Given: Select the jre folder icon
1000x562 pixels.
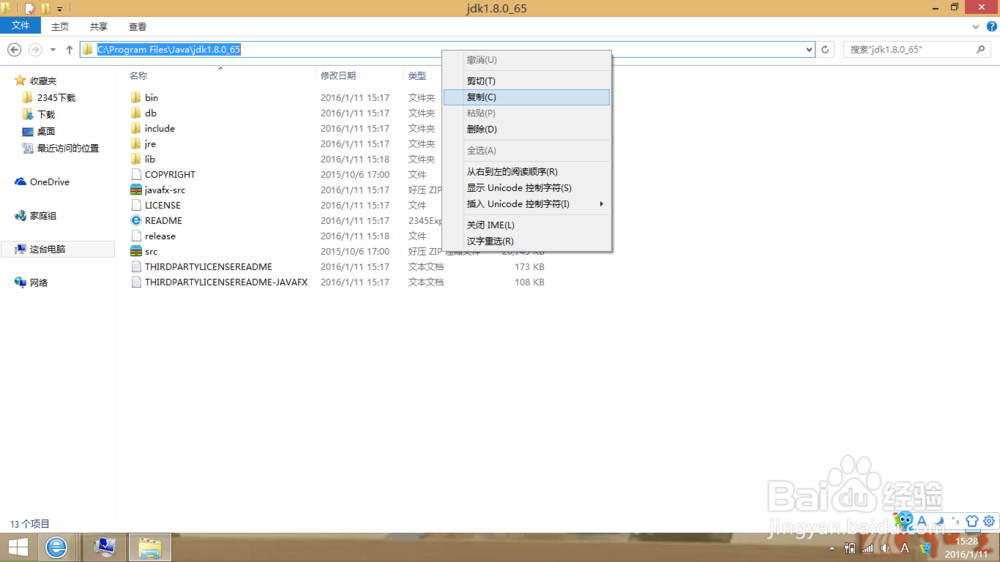Looking at the screenshot, I should pyautogui.click(x=136, y=144).
